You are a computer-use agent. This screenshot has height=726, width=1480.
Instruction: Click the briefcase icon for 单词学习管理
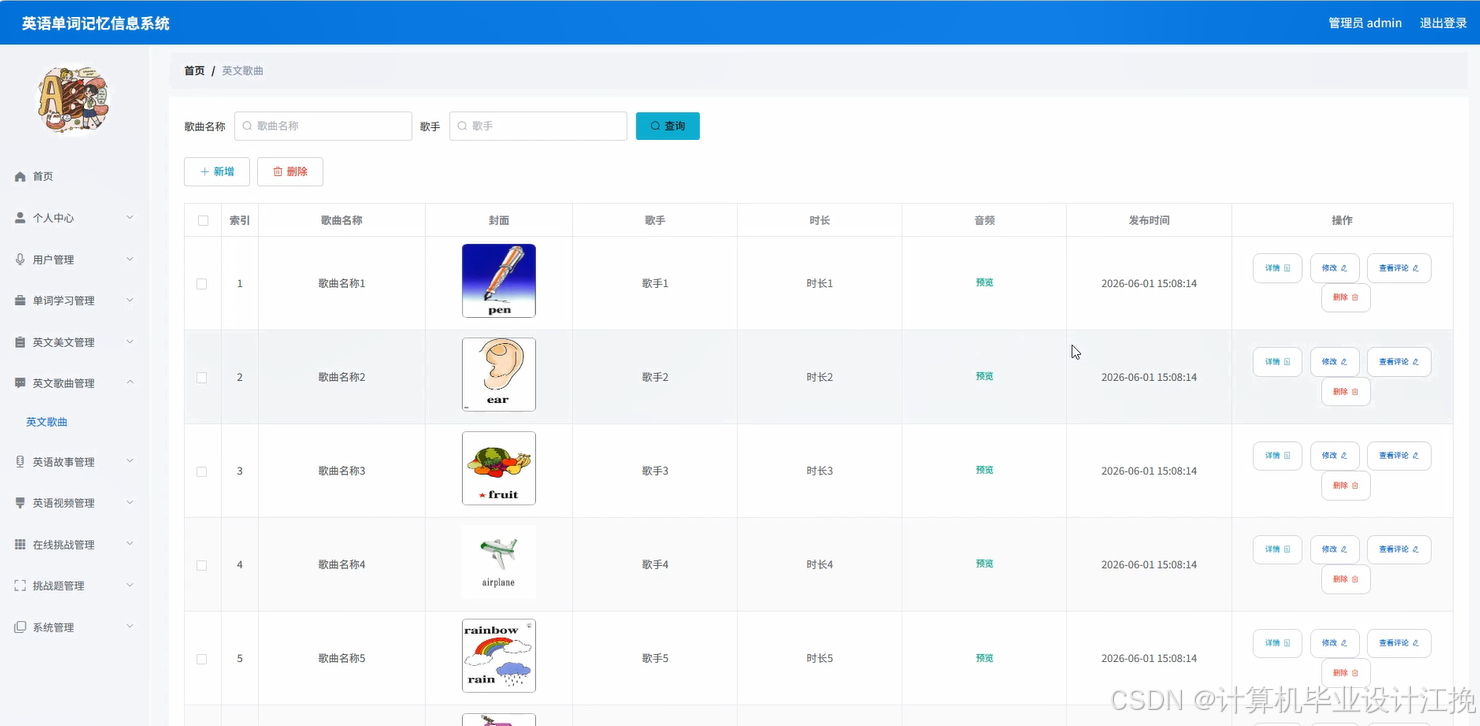(20, 300)
